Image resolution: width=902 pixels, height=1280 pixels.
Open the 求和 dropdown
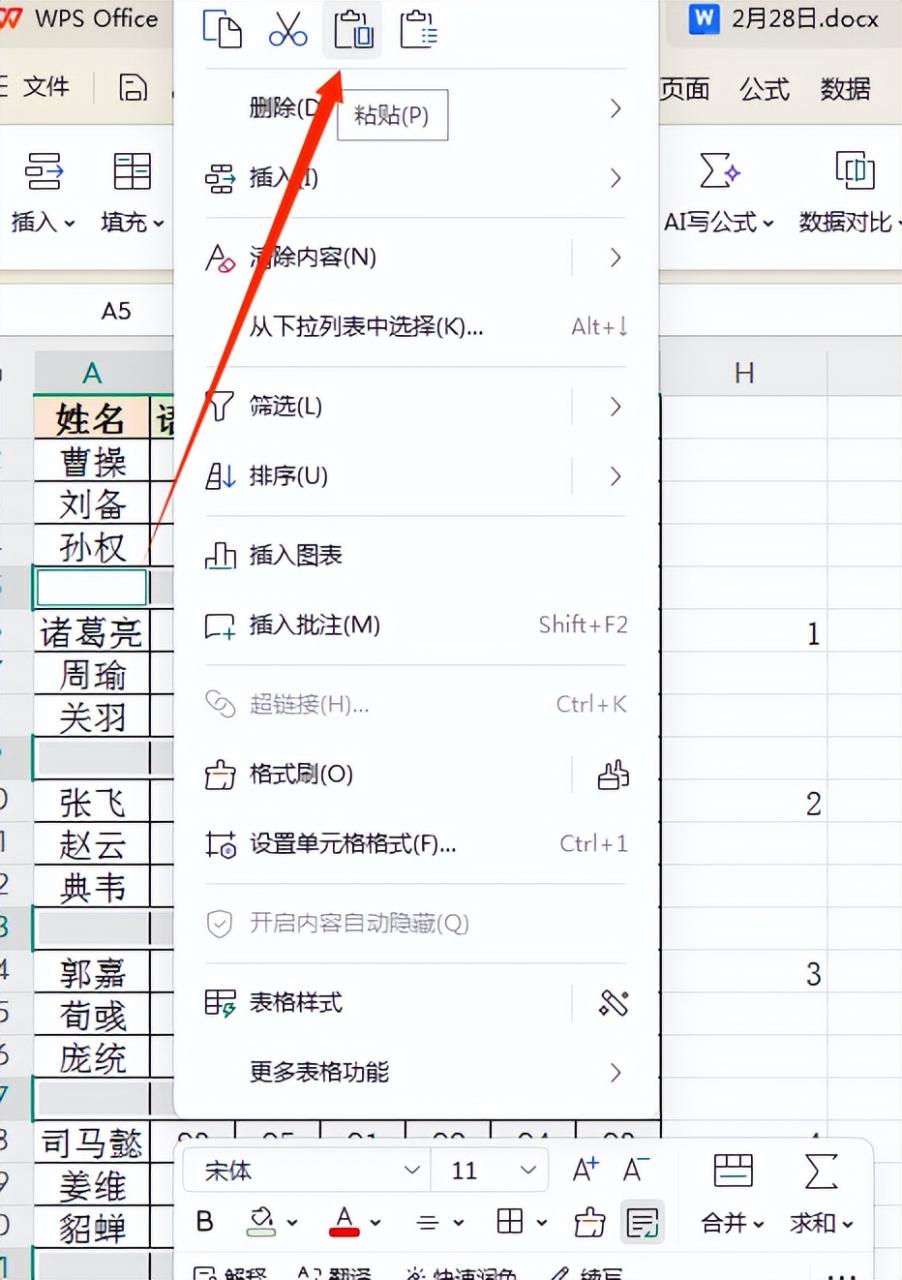(x=821, y=1222)
